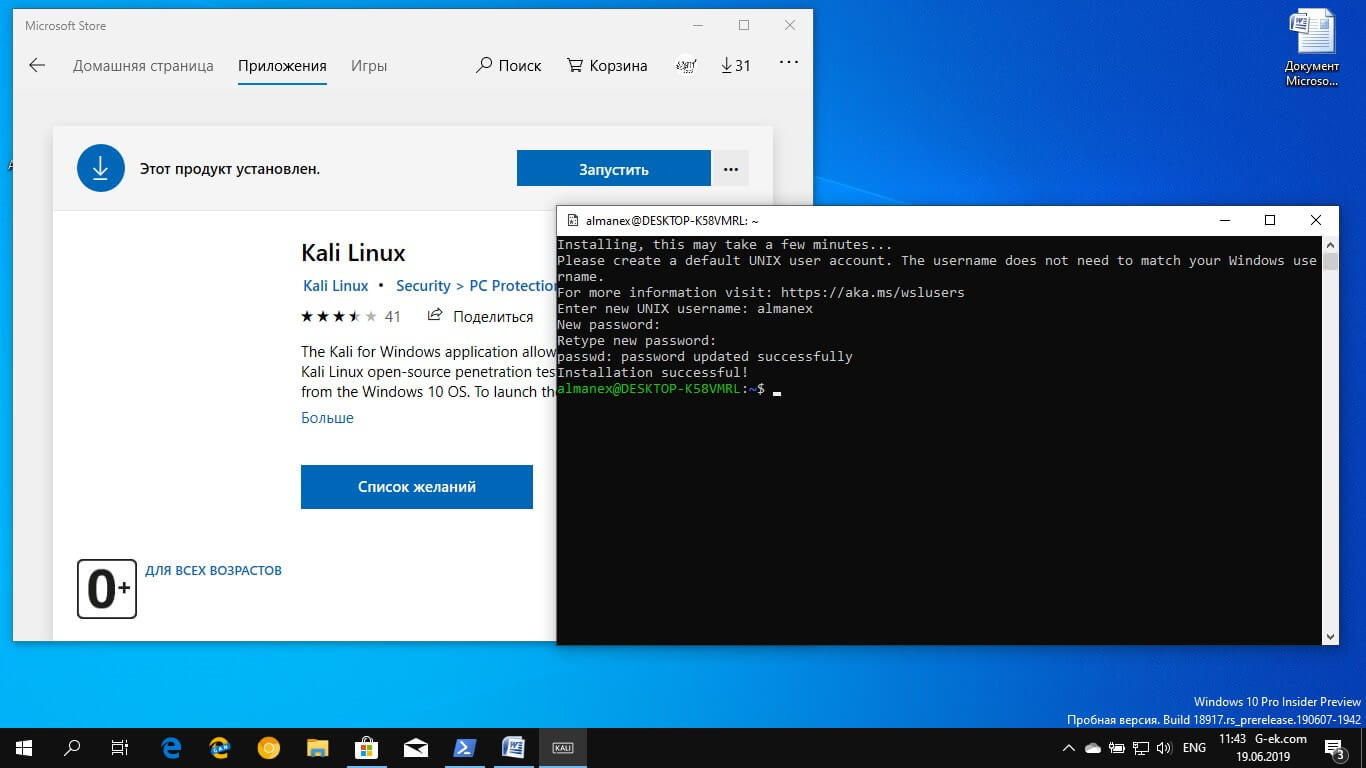Open Mail app from taskbar
The height and width of the screenshot is (768, 1366).
(x=415, y=747)
